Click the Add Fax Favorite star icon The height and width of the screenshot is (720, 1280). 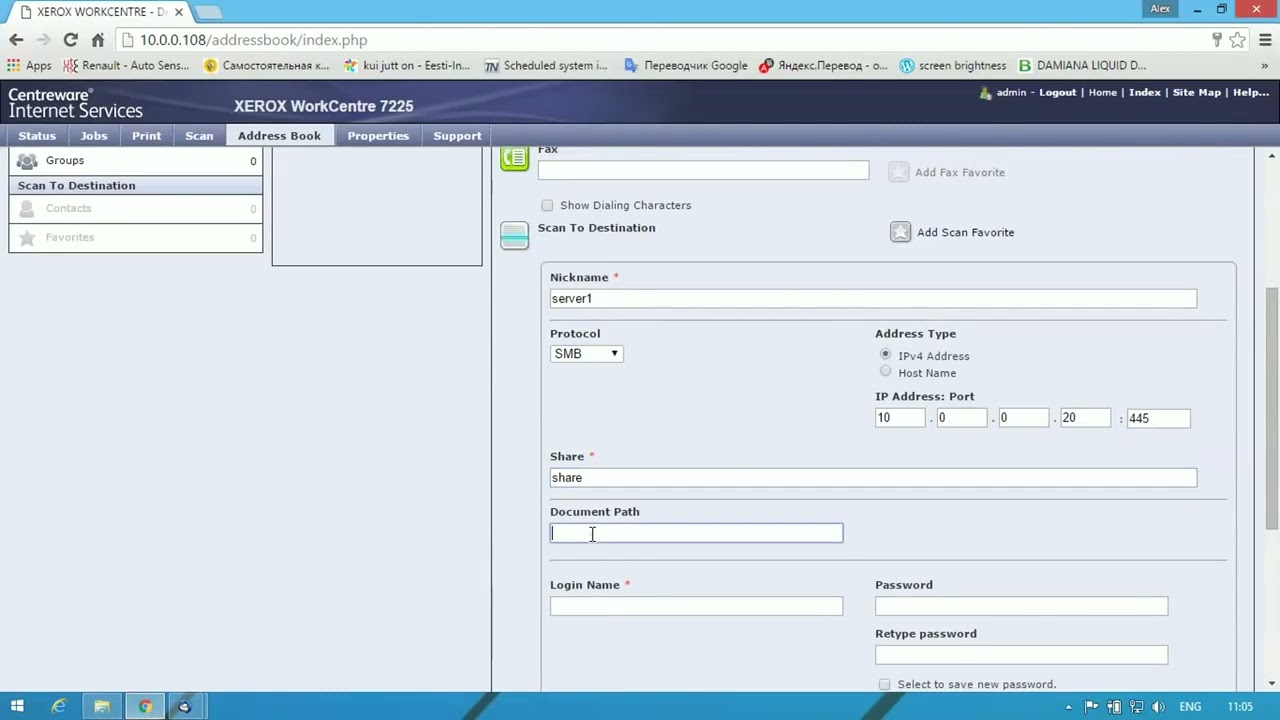(899, 172)
